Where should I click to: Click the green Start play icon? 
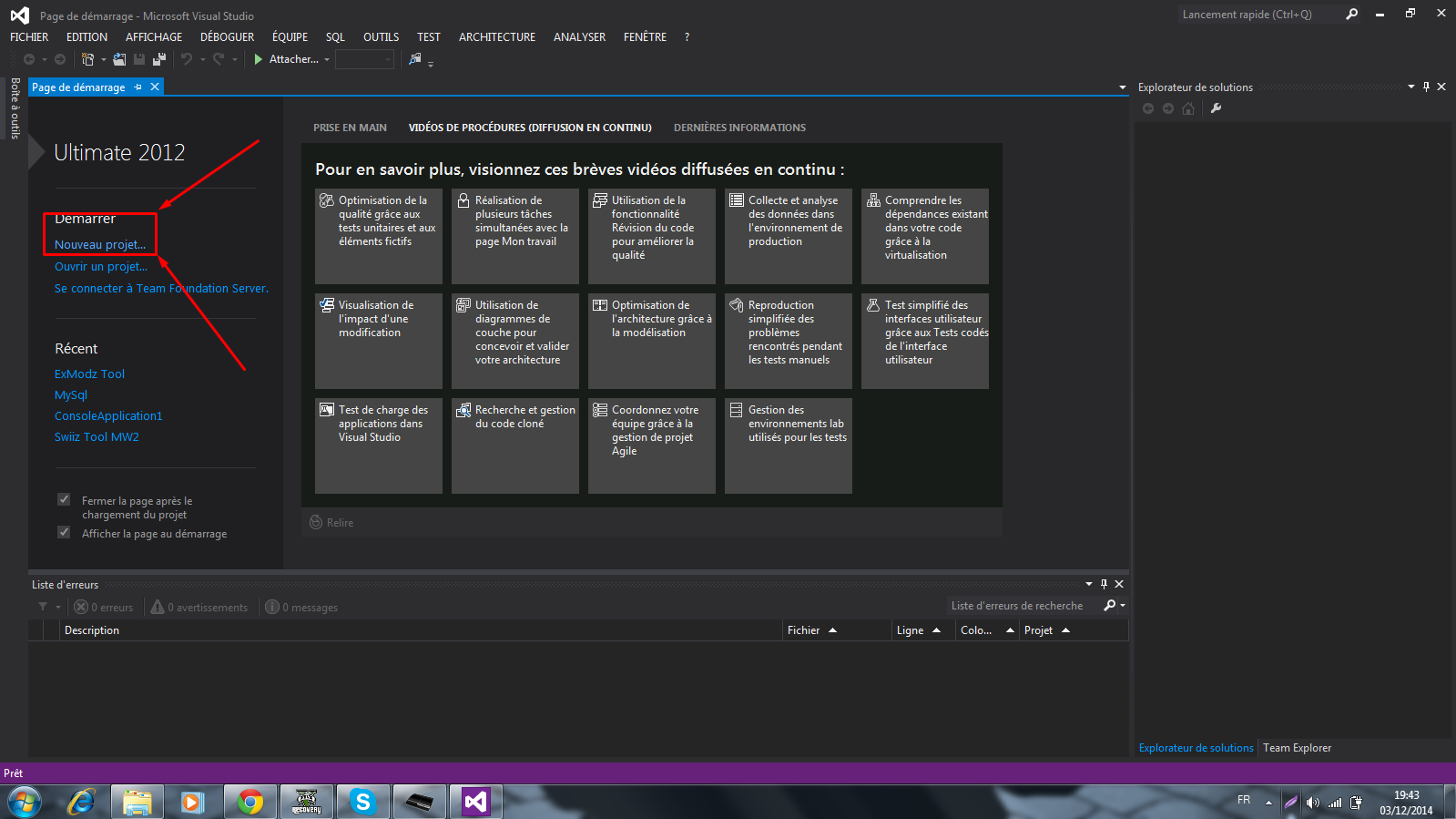pos(259,59)
